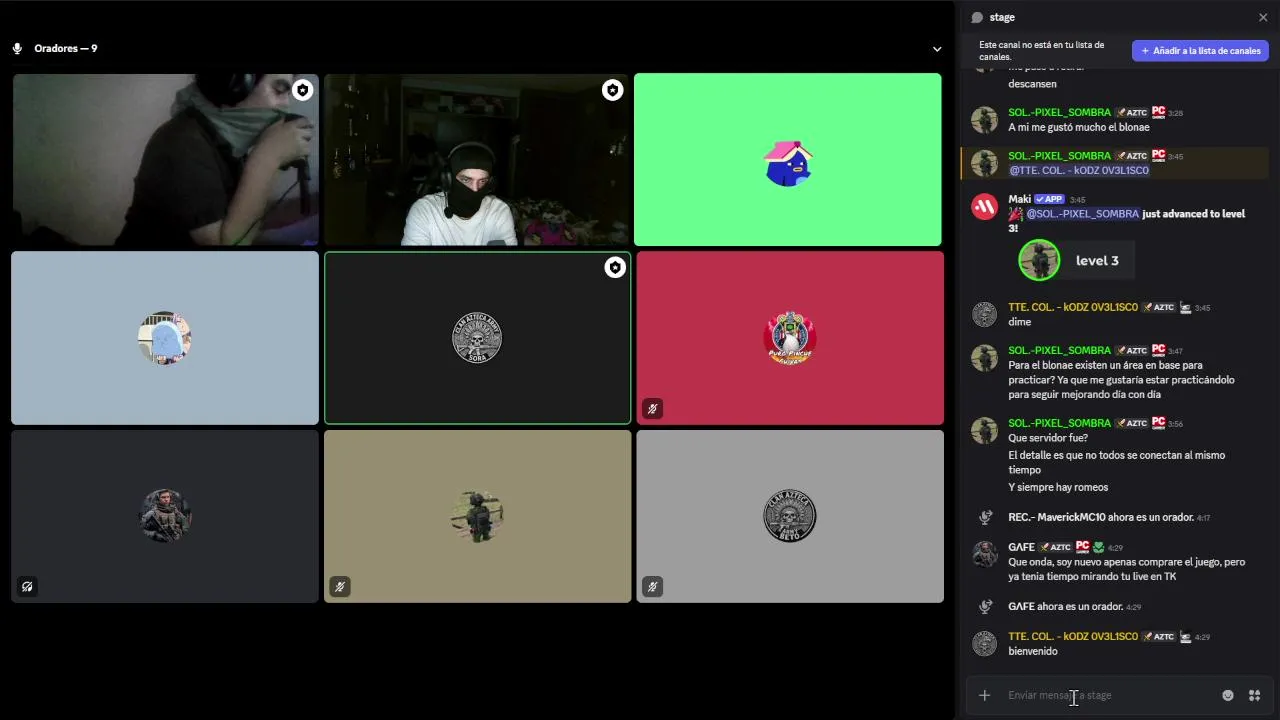This screenshot has height=720, width=1280.
Task: Click the GAFE user avatar
Action: click(985, 554)
